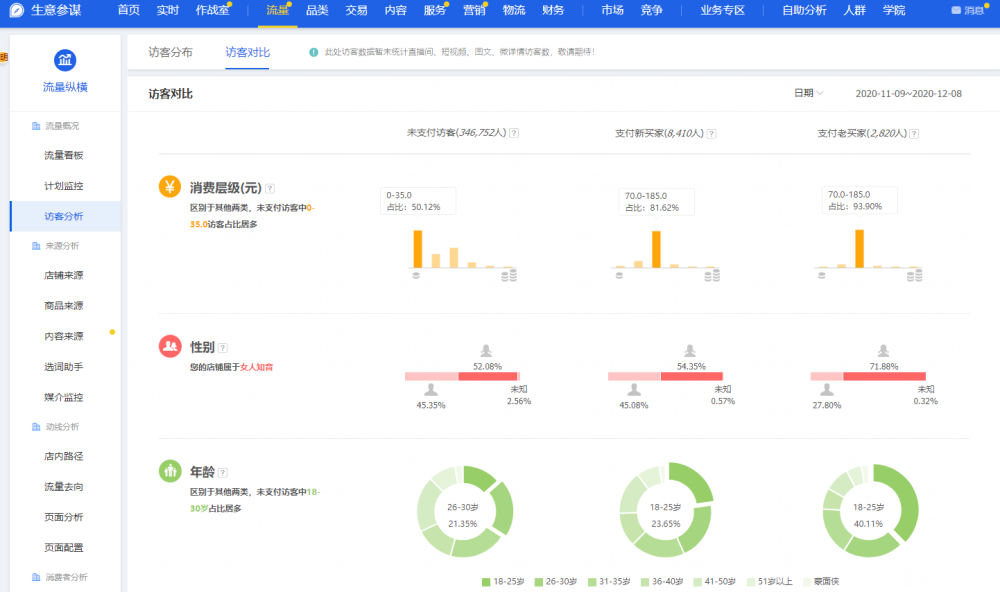Collapse the 动线分析 sidebar section
This screenshot has width=1000, height=592.
tap(62, 427)
